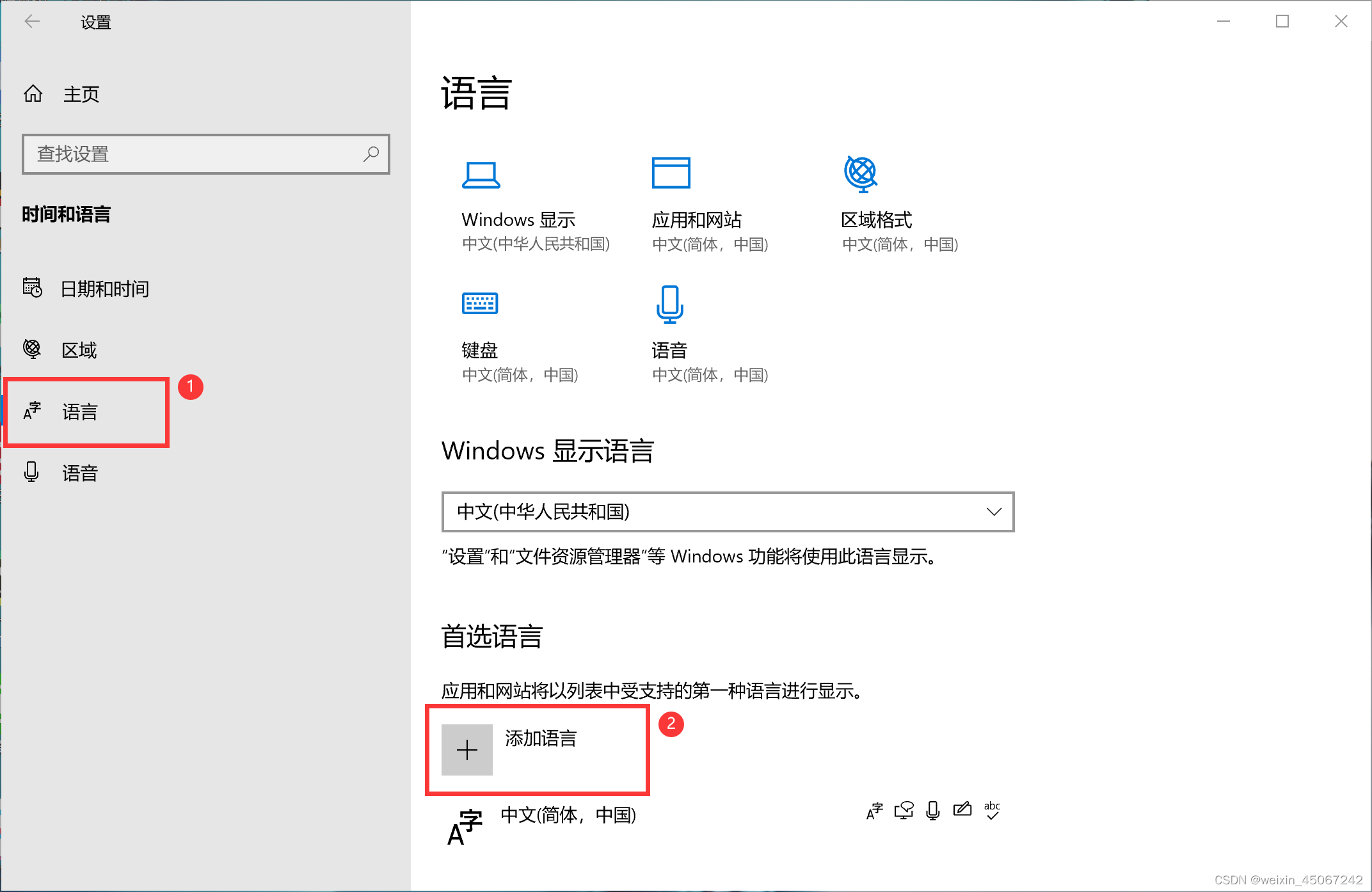This screenshot has width=1372, height=892.
Task: Select 中文(简体，中国) language entry
Action: click(x=568, y=815)
